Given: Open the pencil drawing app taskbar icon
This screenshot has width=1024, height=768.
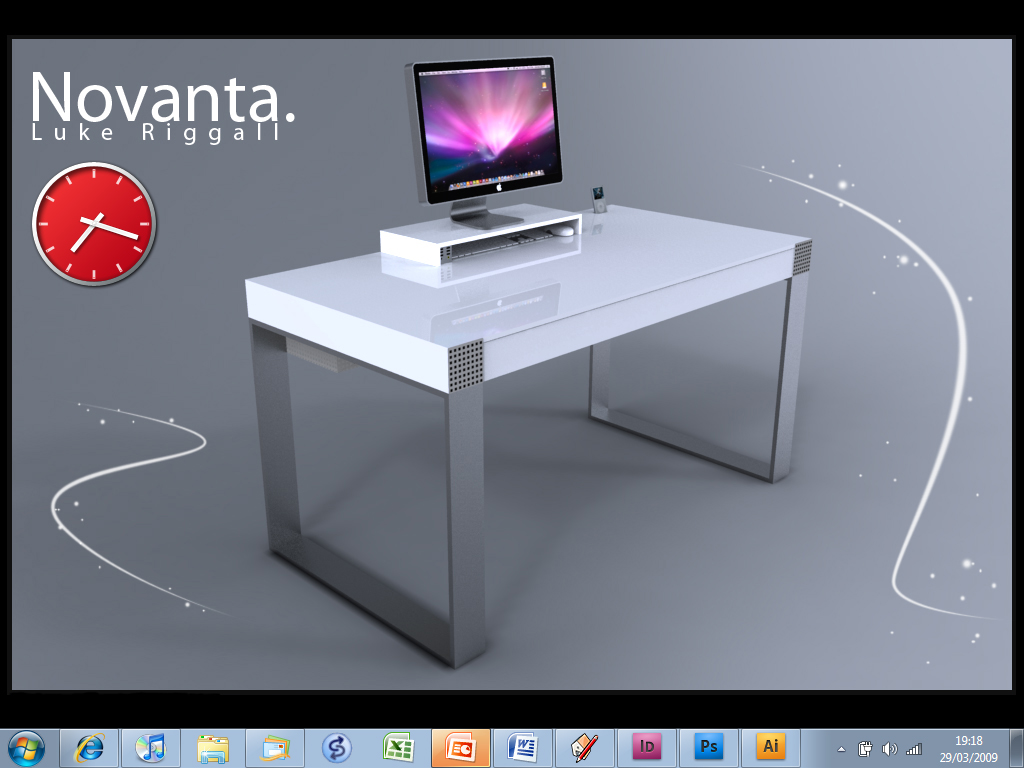Looking at the screenshot, I should (x=584, y=748).
